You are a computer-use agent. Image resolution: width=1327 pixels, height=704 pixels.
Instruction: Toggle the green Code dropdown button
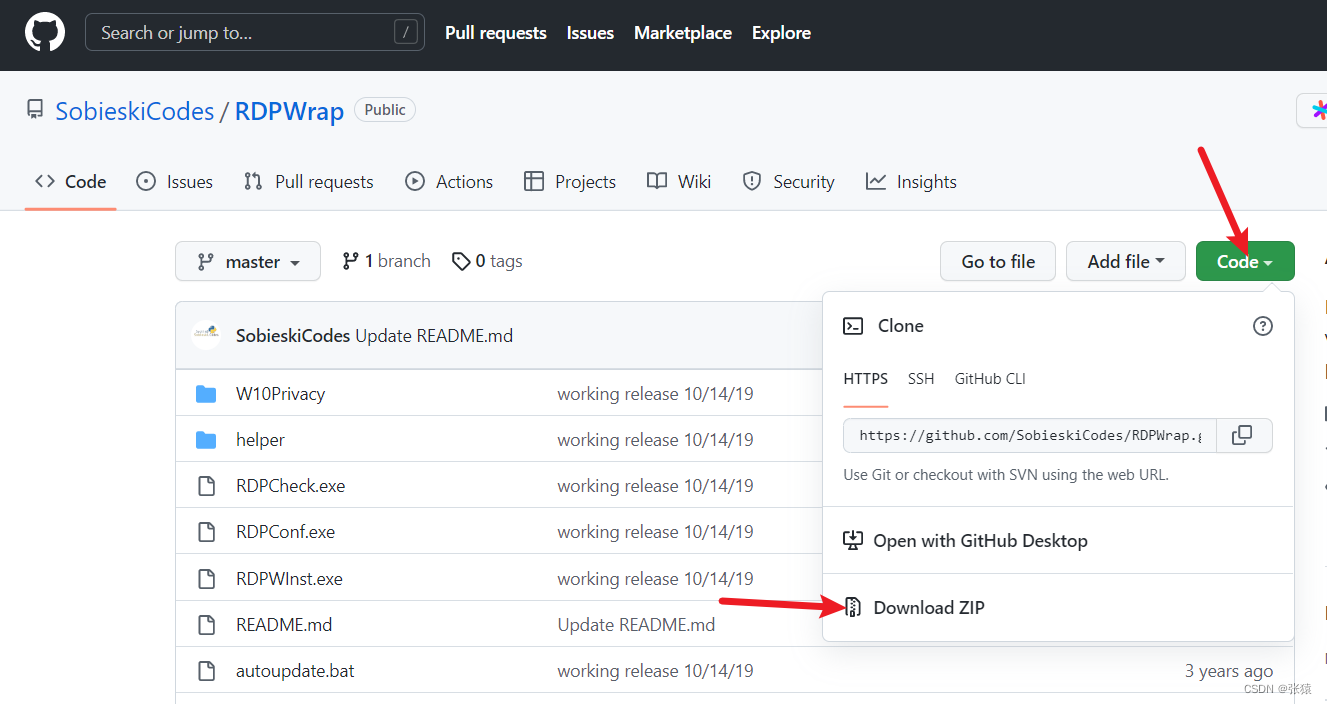point(1244,262)
